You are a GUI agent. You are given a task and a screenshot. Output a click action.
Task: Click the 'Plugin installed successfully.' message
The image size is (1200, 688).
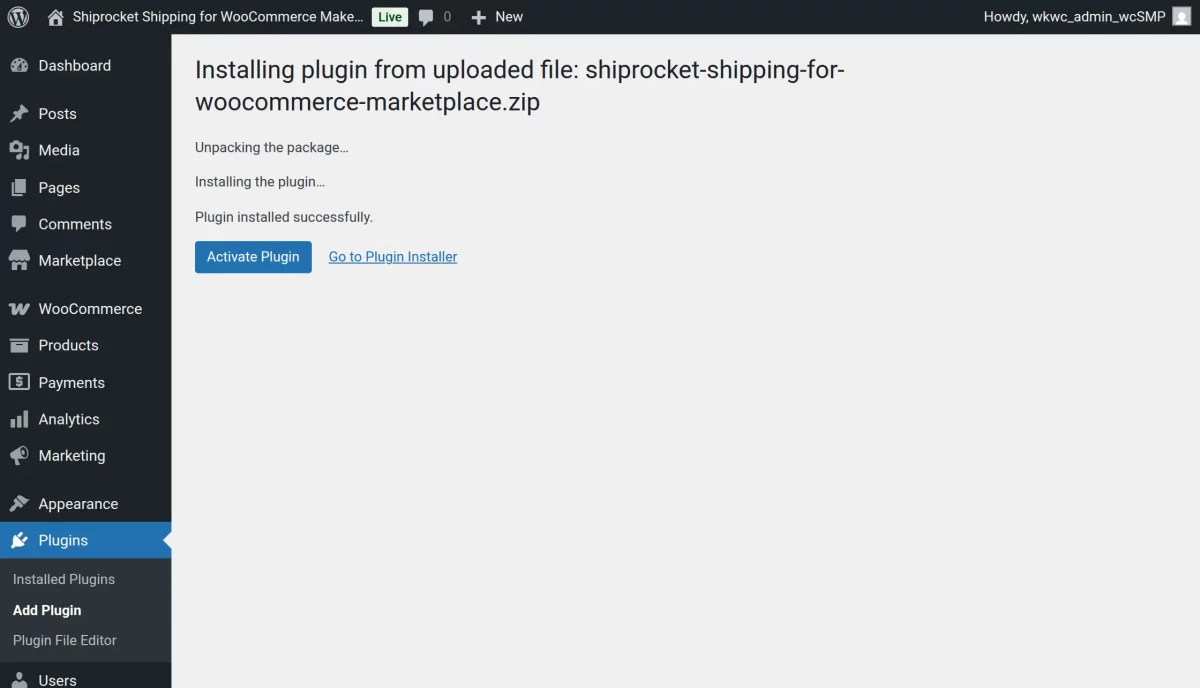pos(284,217)
